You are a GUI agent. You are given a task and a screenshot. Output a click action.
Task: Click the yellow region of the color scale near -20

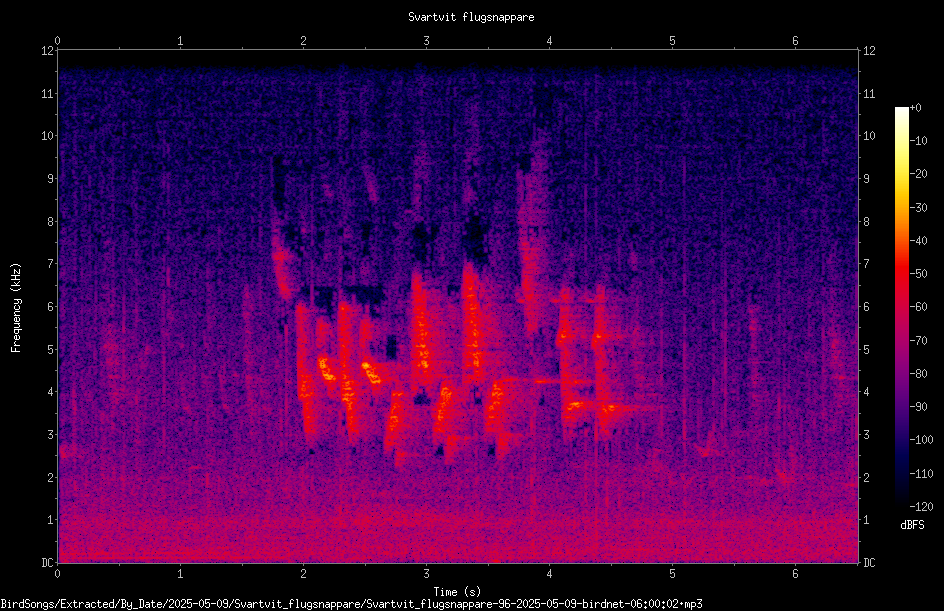(901, 174)
